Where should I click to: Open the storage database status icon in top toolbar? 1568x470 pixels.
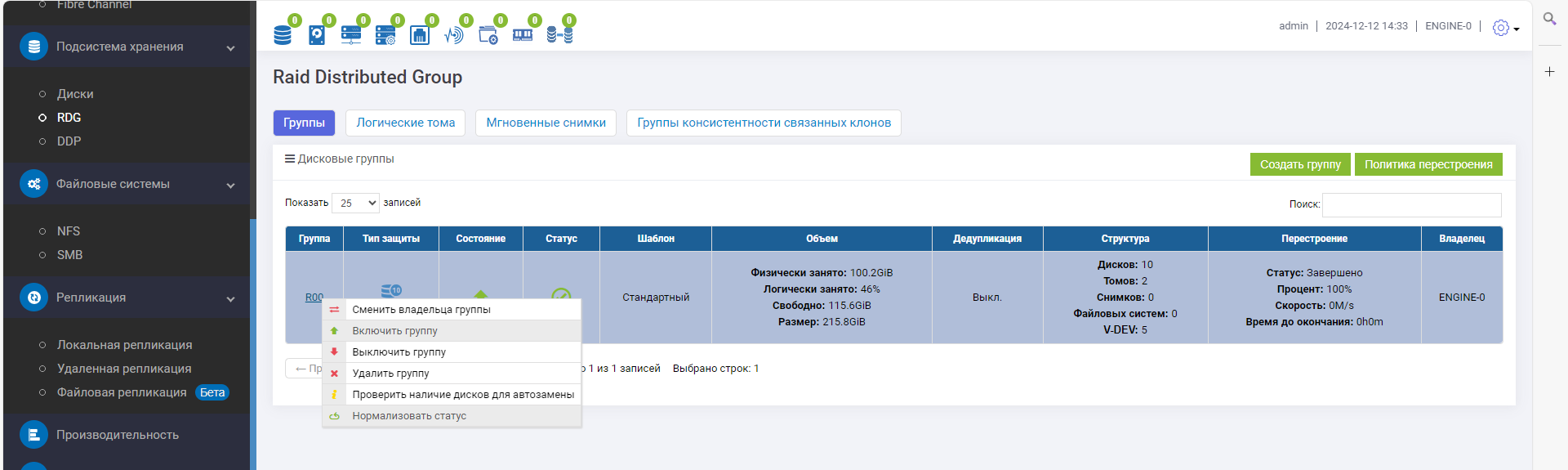pyautogui.click(x=283, y=34)
